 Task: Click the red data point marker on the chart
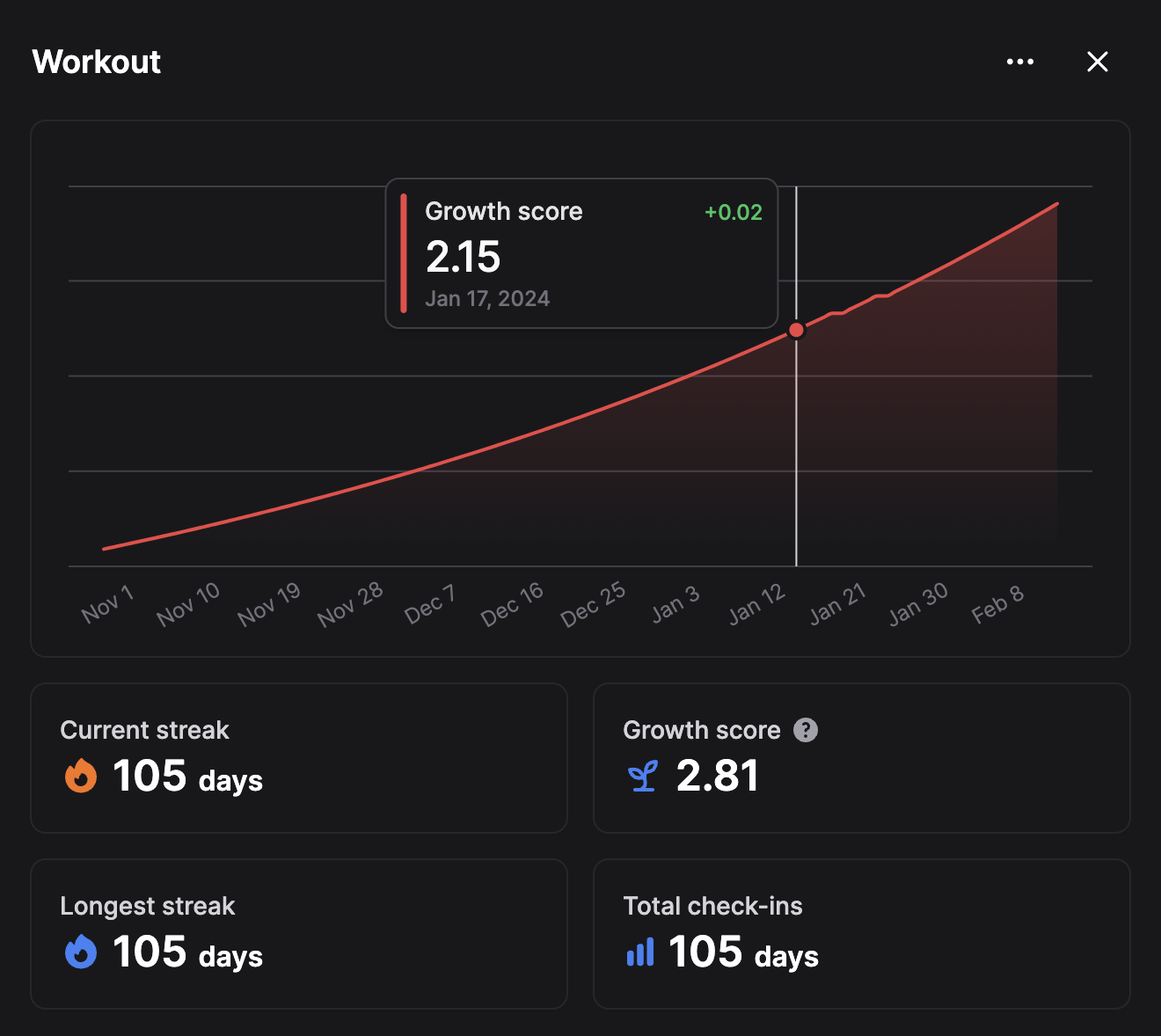click(x=796, y=330)
